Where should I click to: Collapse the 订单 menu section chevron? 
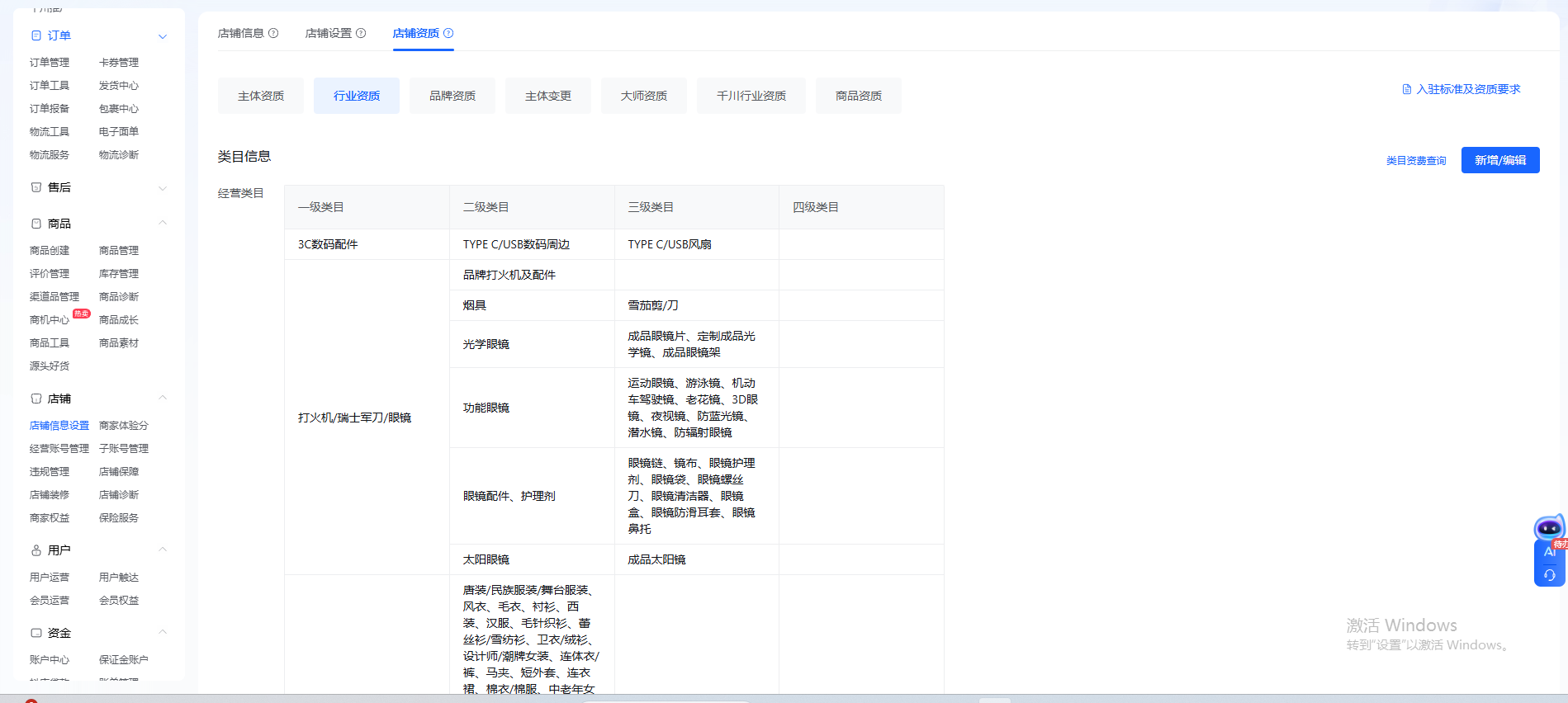coord(163,36)
